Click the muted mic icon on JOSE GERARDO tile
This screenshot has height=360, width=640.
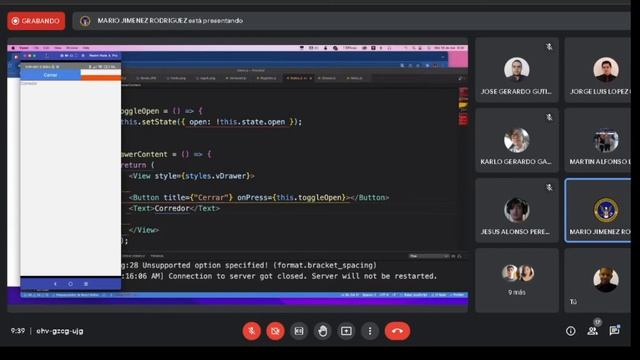tap(549, 47)
